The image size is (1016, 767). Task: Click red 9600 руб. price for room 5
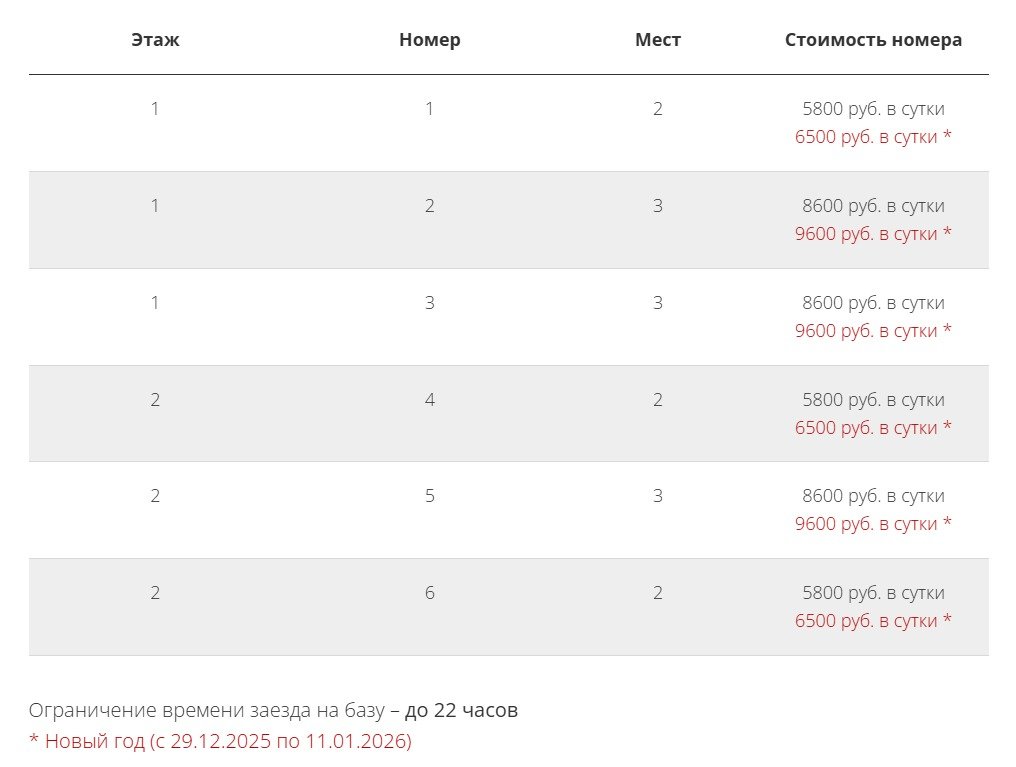(x=873, y=524)
